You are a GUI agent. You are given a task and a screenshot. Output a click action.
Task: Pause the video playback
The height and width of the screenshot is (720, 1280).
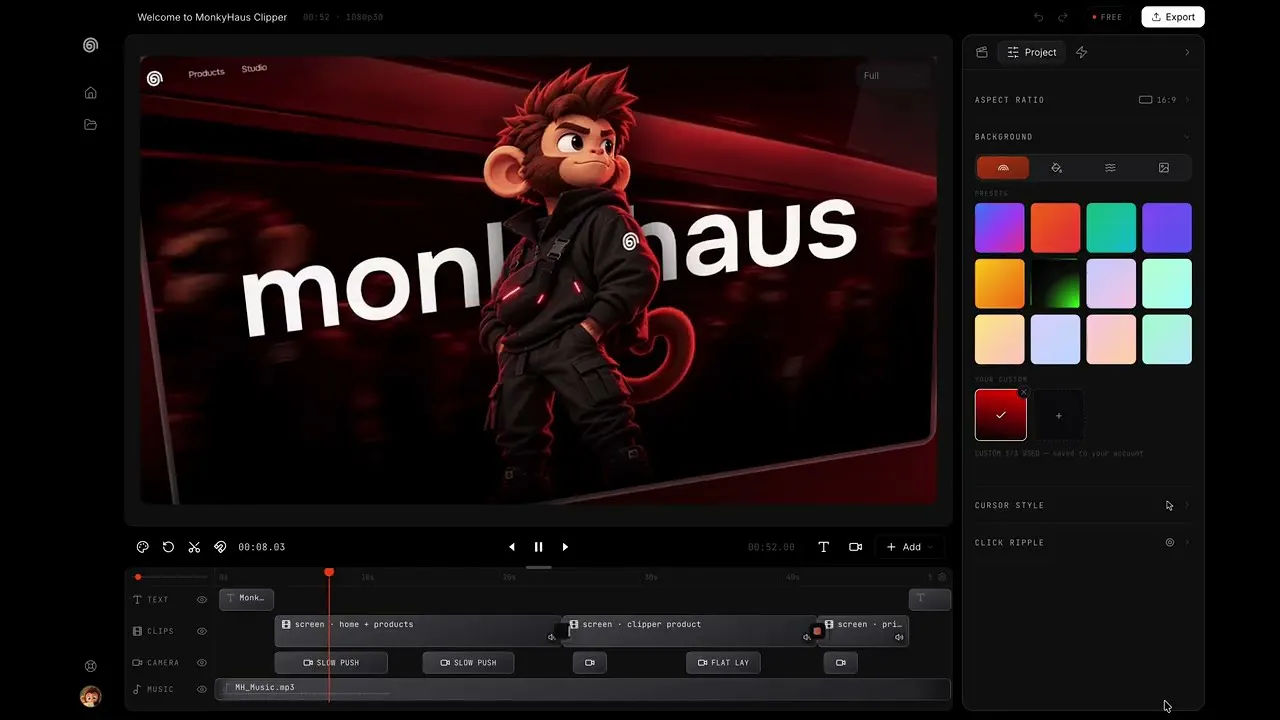point(538,547)
